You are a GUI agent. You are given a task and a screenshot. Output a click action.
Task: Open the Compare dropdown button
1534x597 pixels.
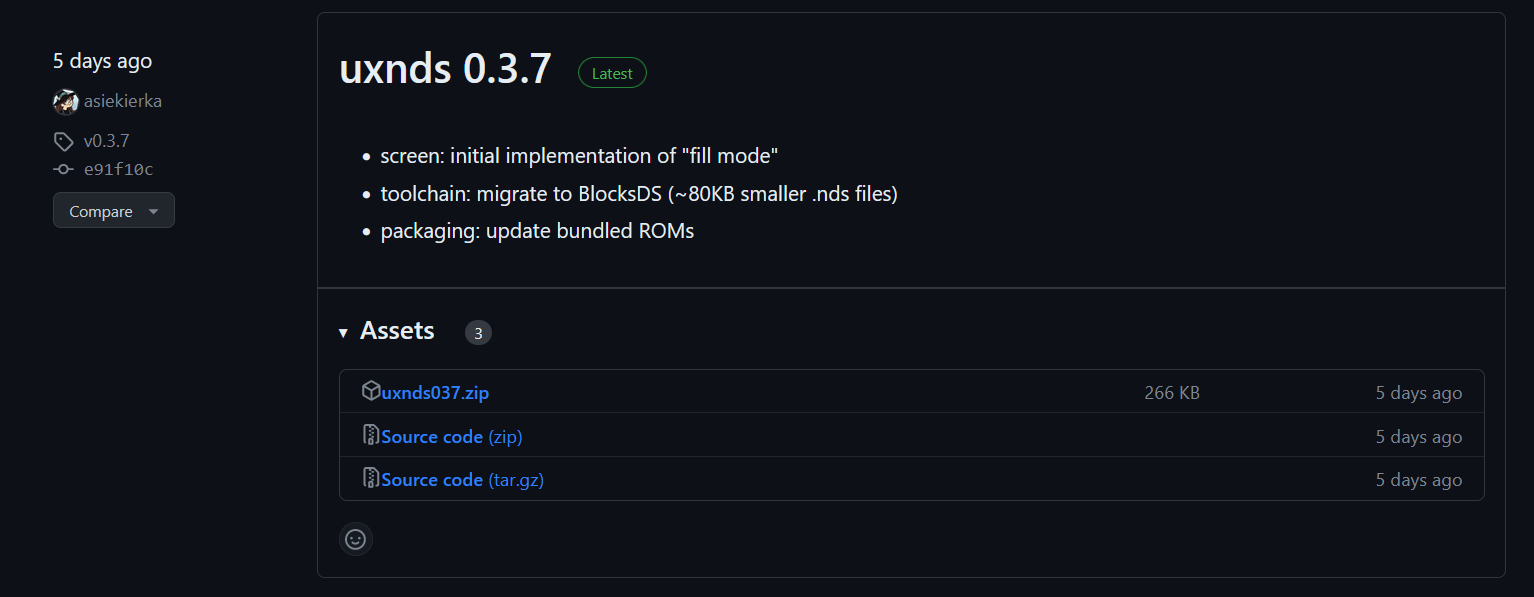113,211
